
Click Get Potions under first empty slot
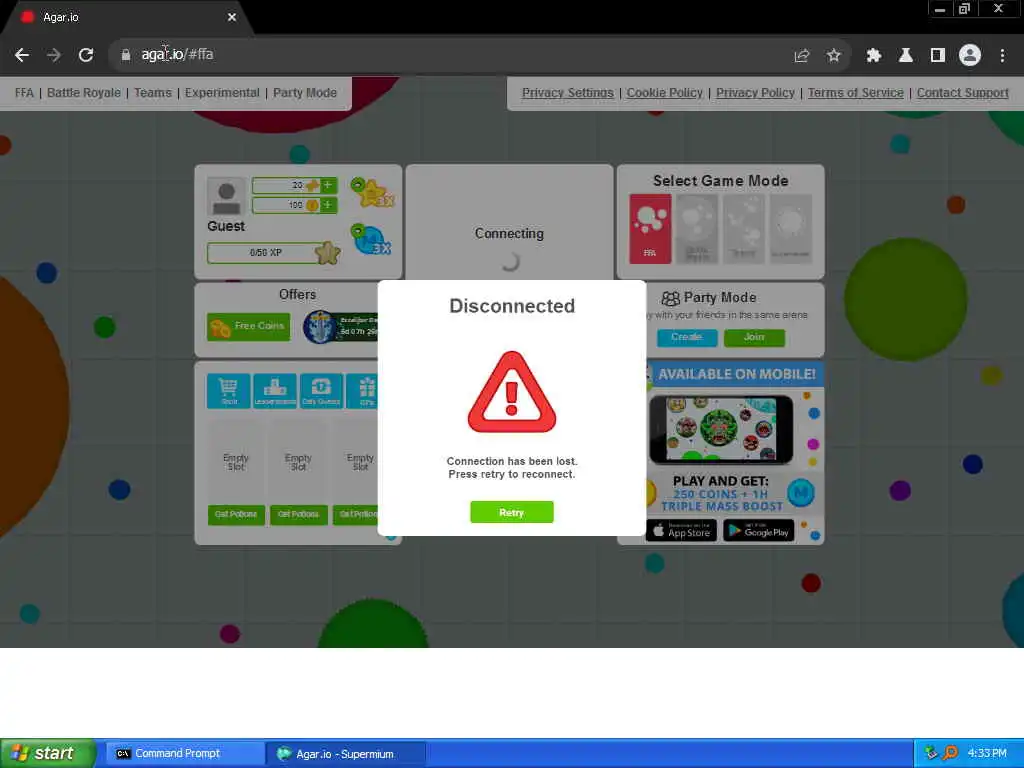click(x=236, y=515)
